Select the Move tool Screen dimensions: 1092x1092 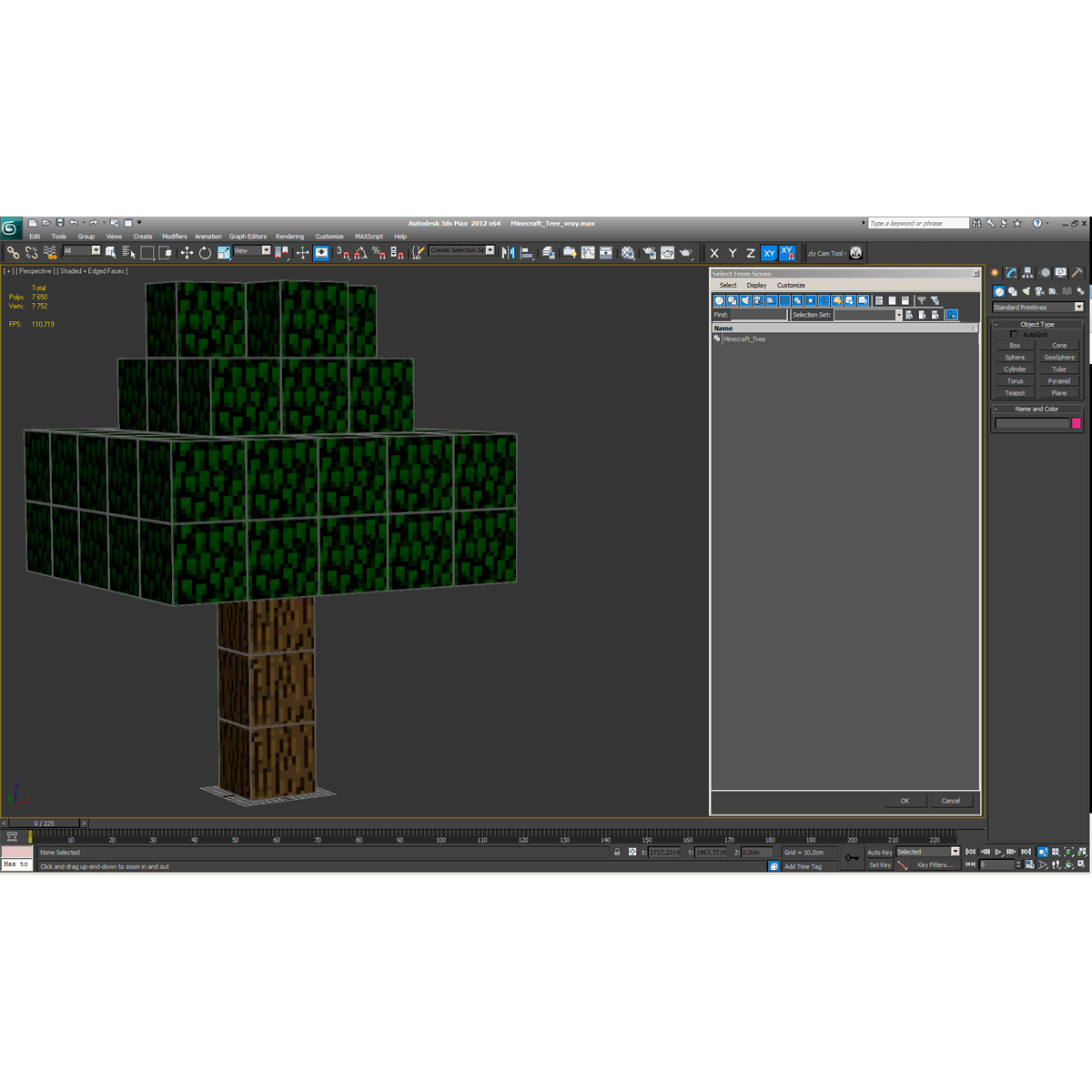tap(187, 253)
